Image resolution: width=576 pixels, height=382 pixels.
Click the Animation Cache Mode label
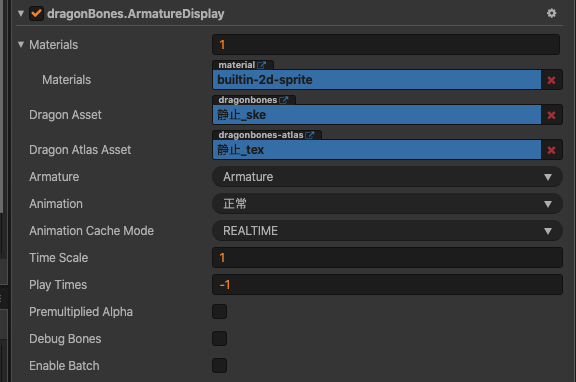tap(91, 231)
